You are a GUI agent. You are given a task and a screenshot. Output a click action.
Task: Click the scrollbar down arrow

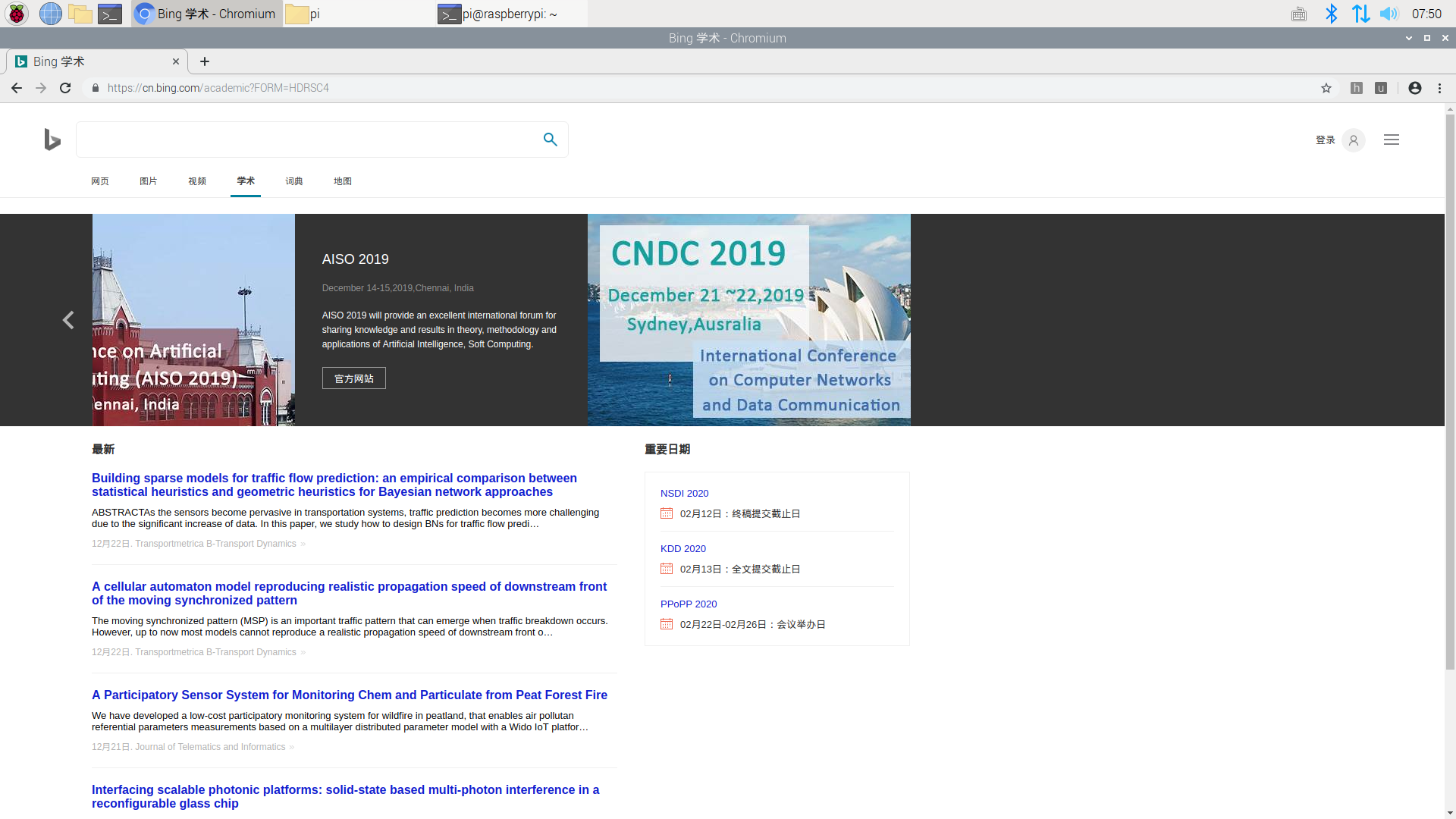(1450, 813)
